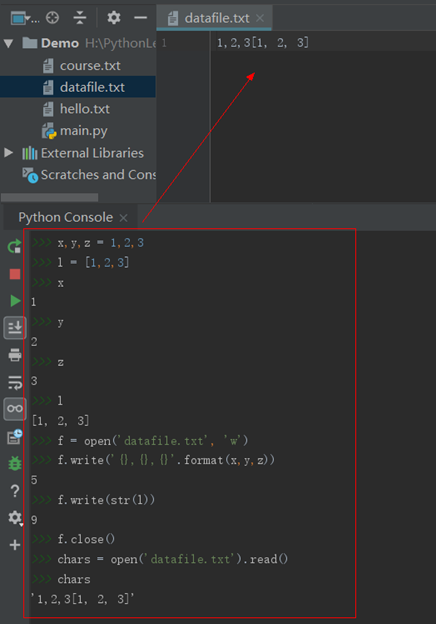Toggle the Soft-Wrap icon

15,382
